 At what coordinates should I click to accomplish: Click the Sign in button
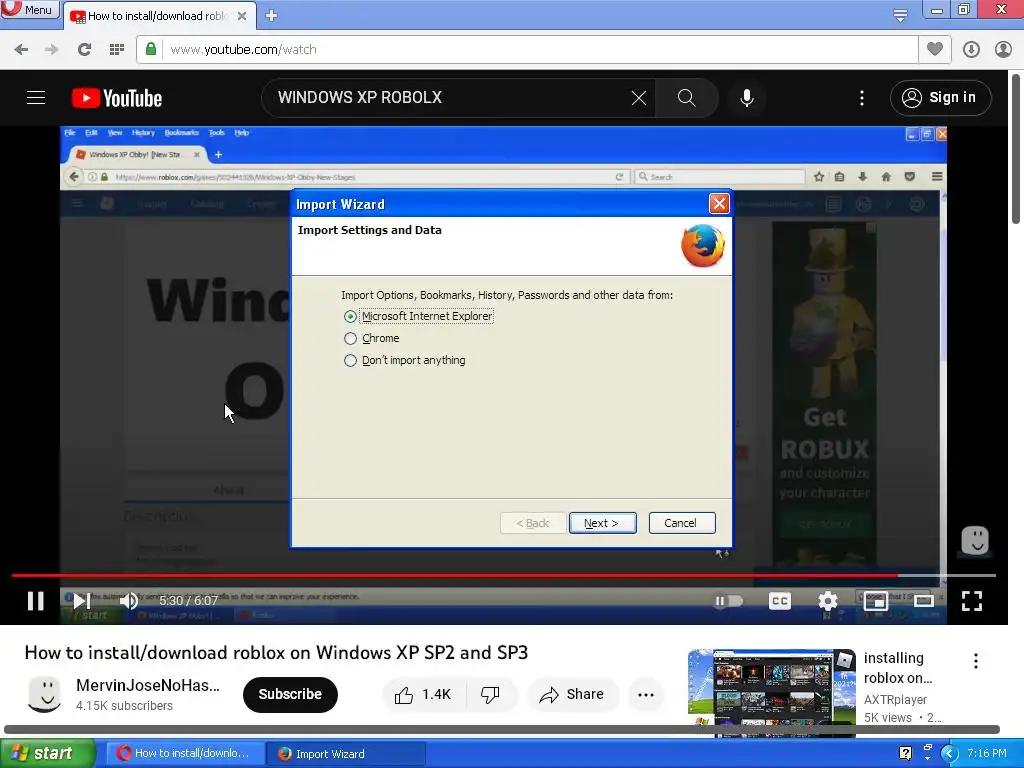(940, 98)
